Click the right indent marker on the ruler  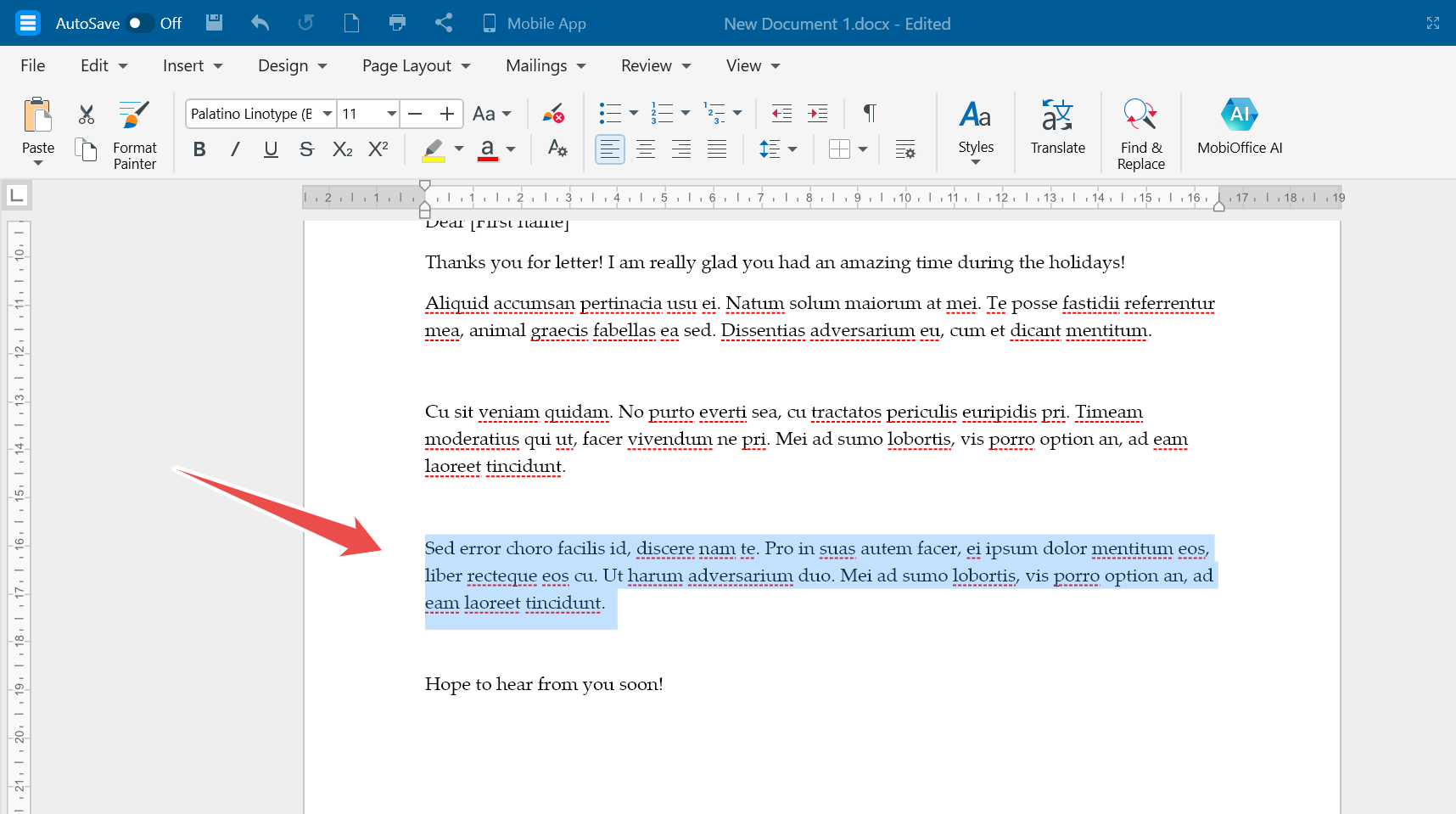[1218, 206]
